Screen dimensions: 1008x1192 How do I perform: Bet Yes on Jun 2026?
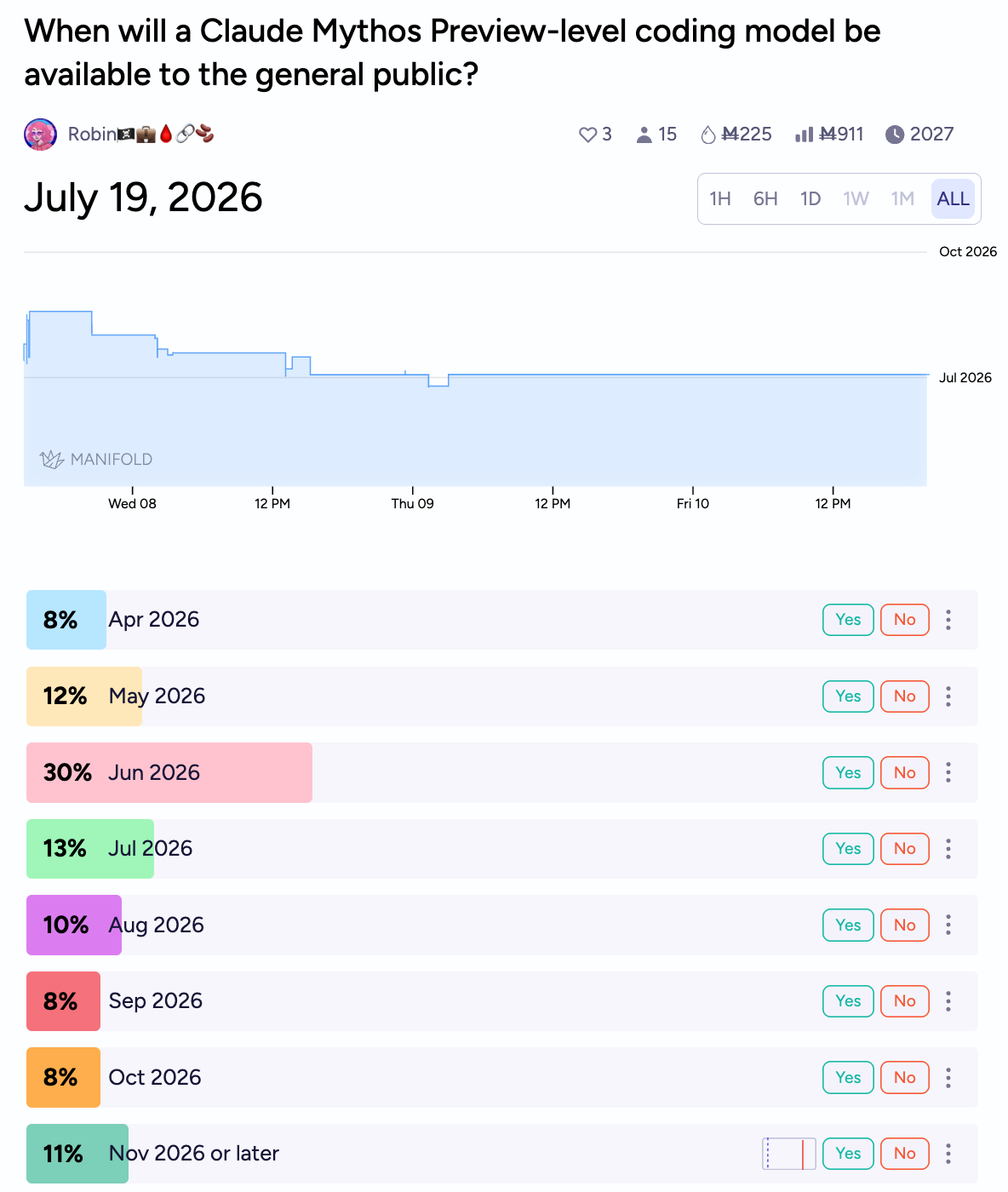click(x=848, y=772)
